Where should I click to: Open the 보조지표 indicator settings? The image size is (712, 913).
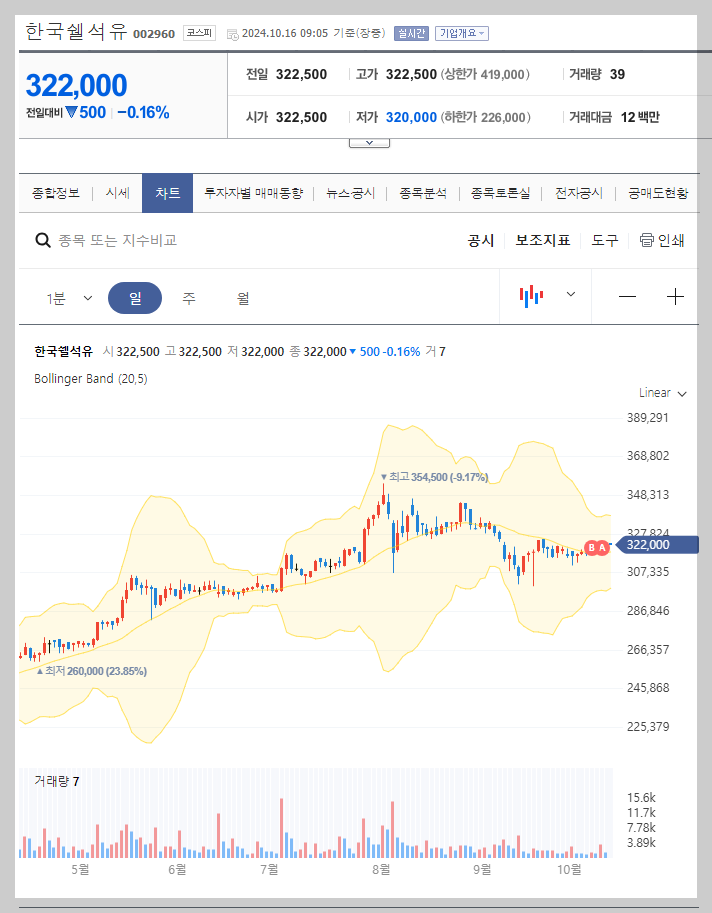543,240
